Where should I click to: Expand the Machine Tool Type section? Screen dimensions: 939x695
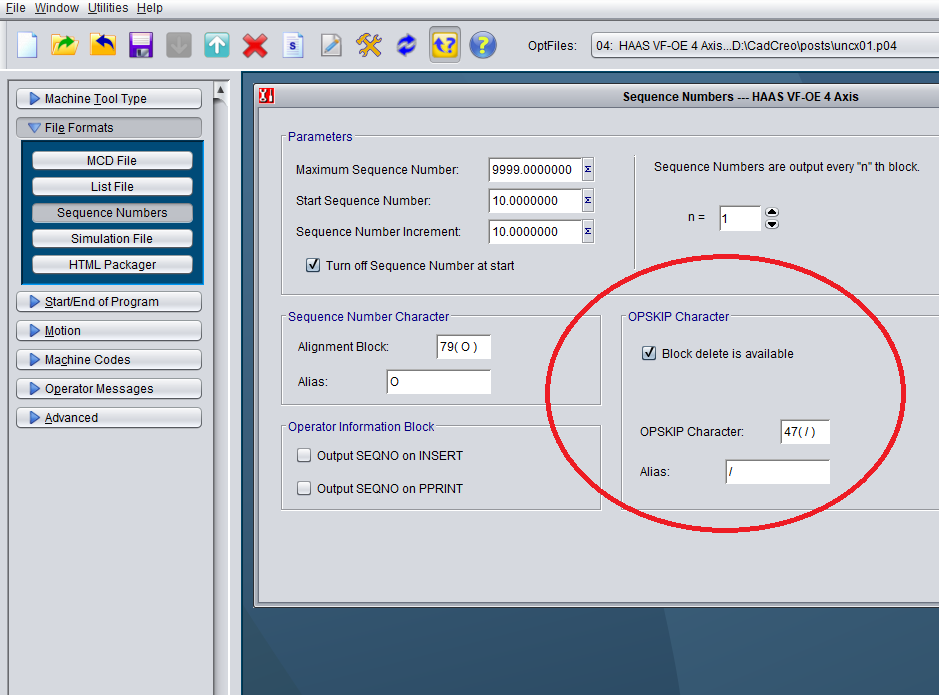pos(109,99)
